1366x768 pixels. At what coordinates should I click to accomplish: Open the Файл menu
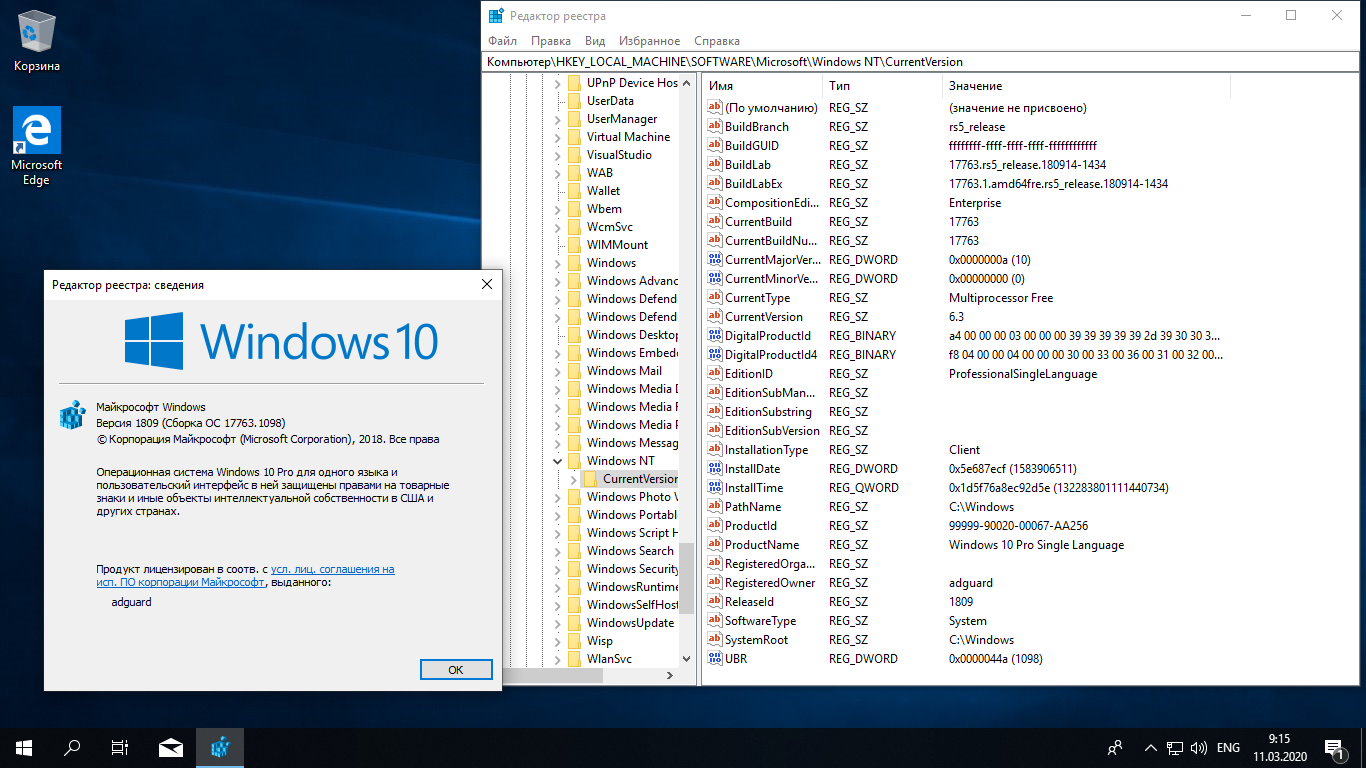pos(503,41)
